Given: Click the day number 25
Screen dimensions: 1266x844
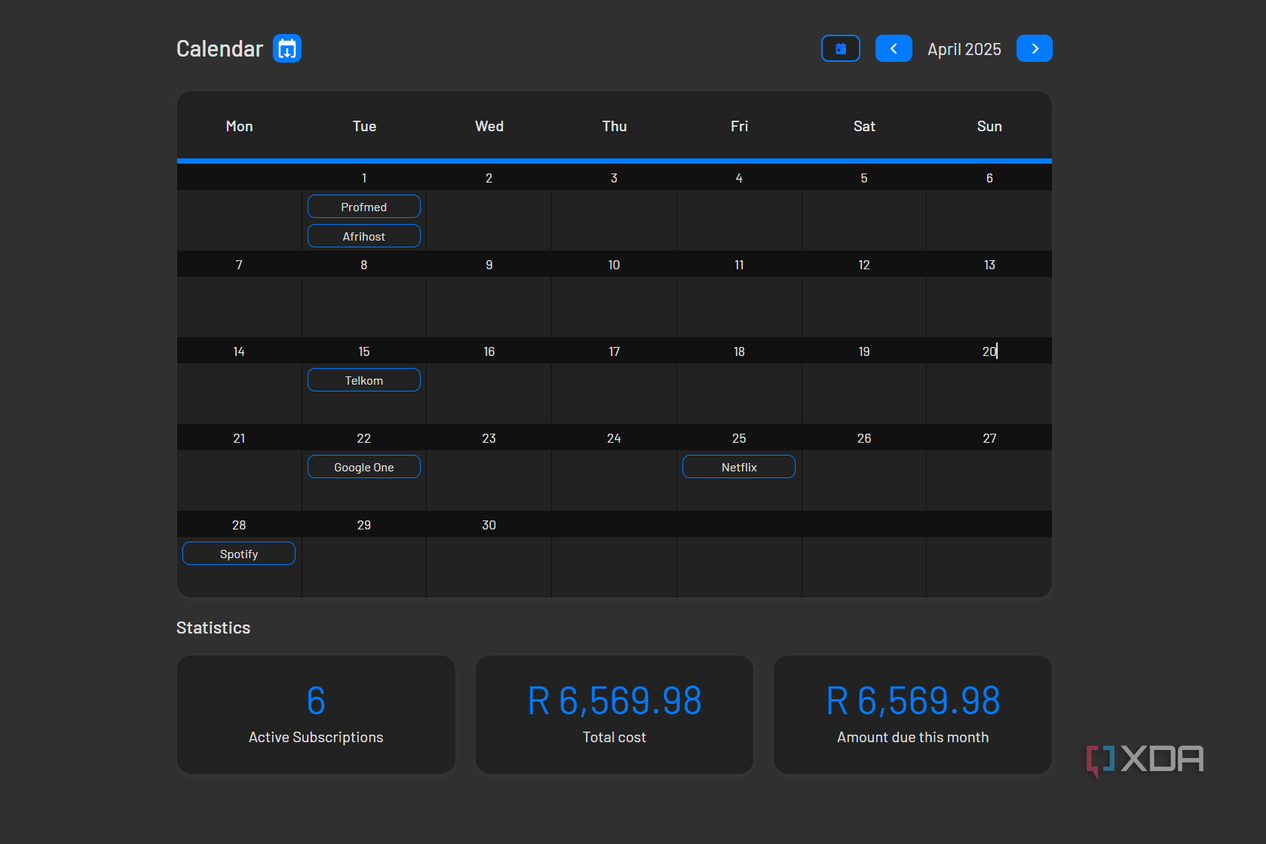Looking at the screenshot, I should pyautogui.click(x=739, y=439).
